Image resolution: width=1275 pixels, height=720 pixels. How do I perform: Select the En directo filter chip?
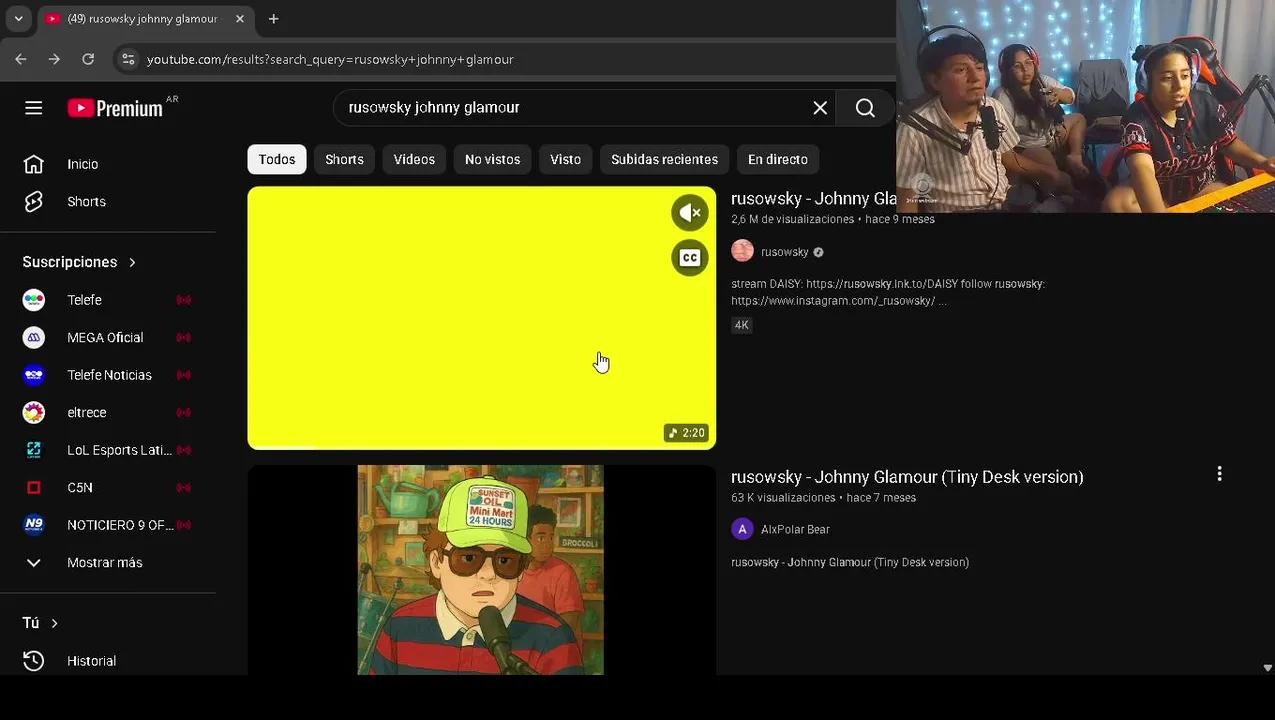[777, 159]
